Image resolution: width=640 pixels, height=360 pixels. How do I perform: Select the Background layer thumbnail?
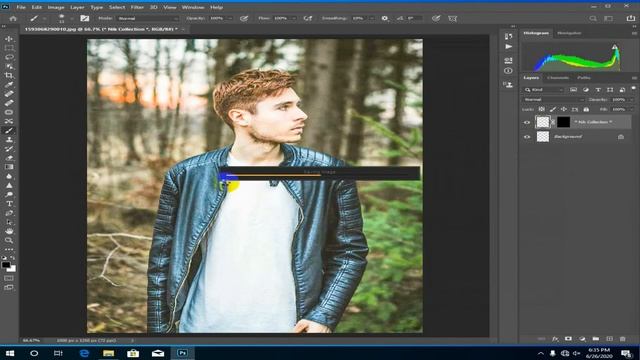coord(542,137)
